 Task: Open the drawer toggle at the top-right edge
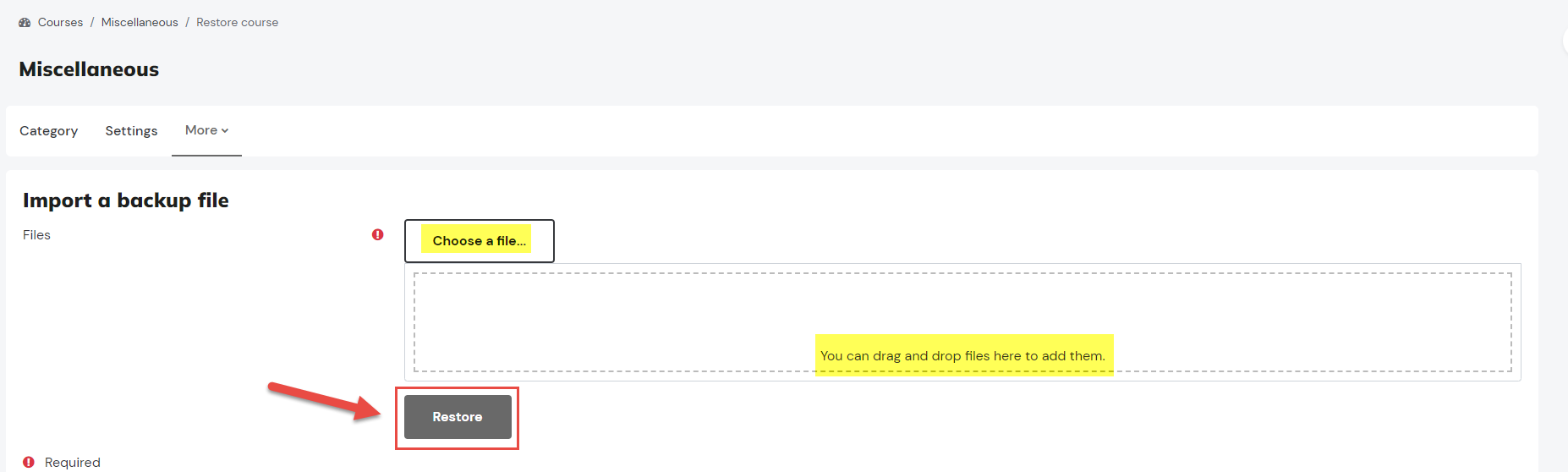point(1565,41)
